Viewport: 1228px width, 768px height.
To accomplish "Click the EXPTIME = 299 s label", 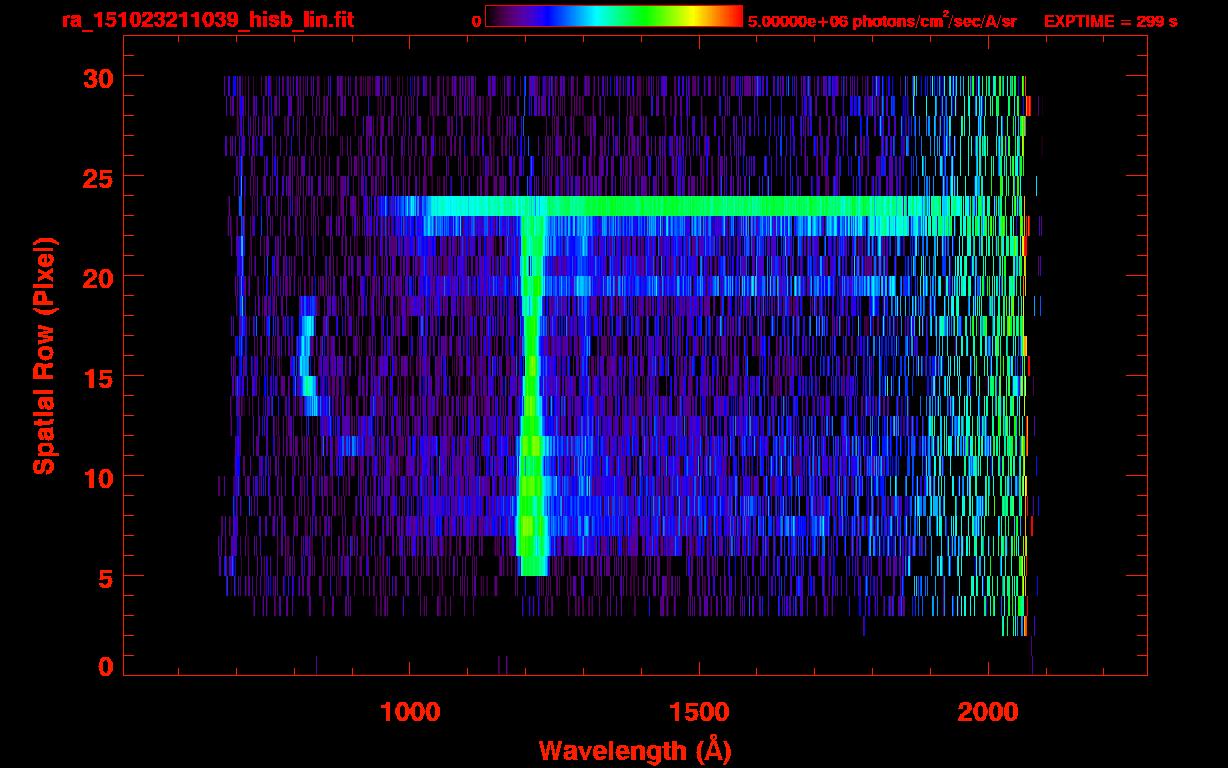I will (x=1110, y=21).
